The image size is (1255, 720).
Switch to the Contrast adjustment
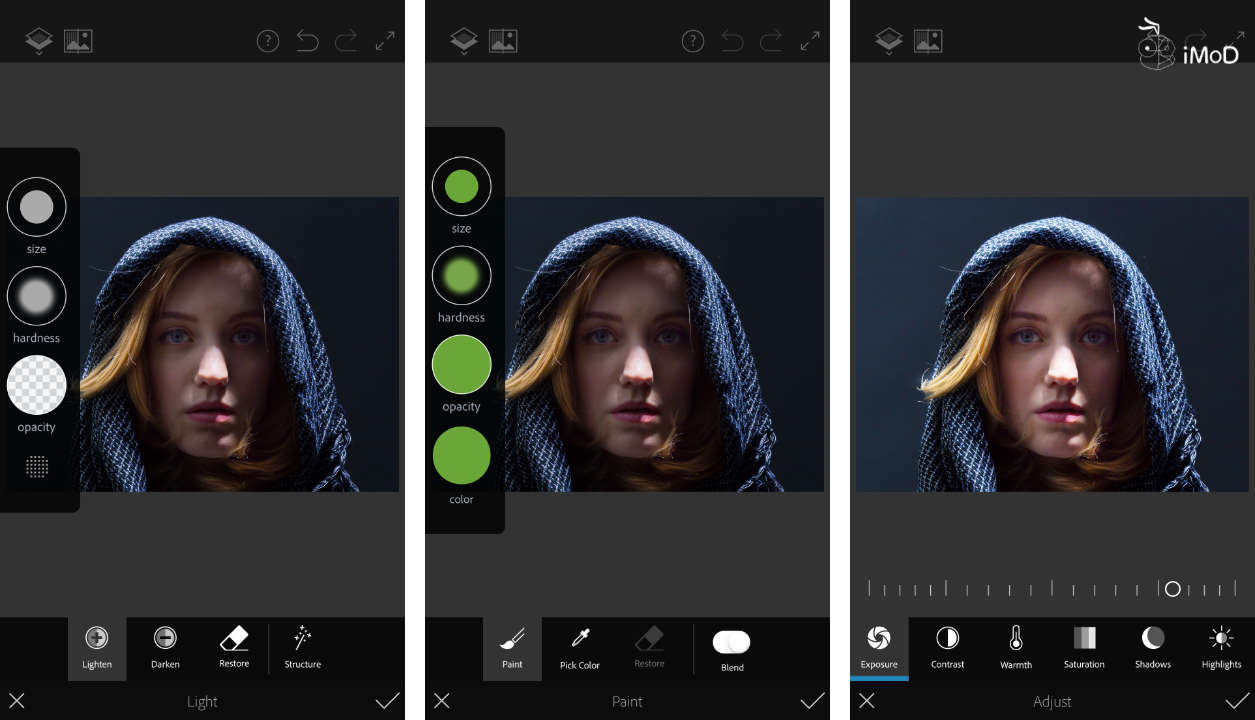[946, 647]
